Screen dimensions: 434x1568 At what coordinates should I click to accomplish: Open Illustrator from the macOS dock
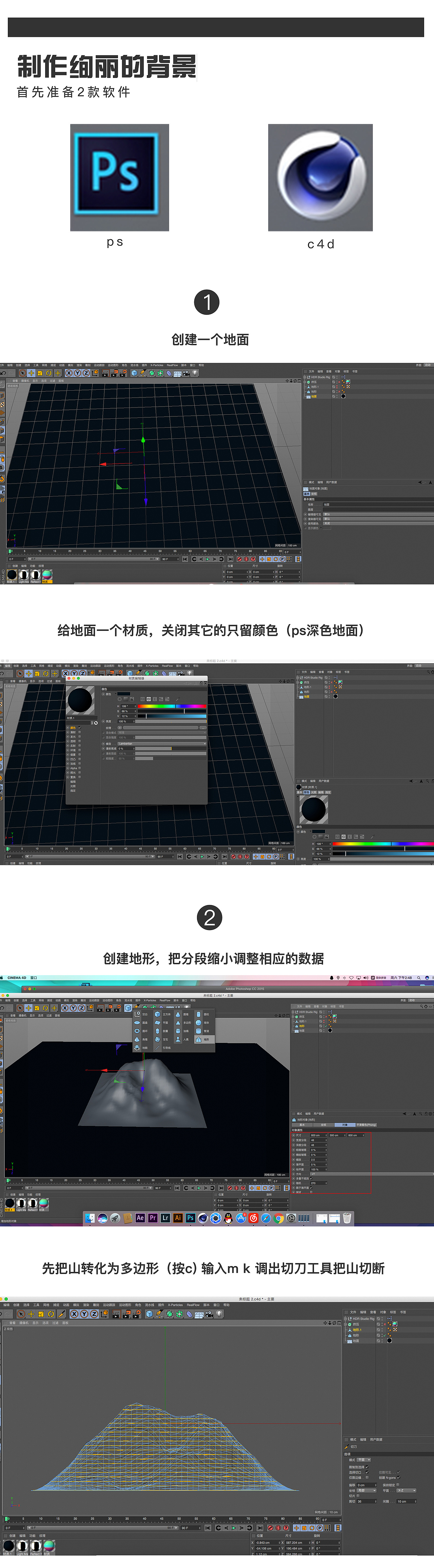tap(178, 1218)
